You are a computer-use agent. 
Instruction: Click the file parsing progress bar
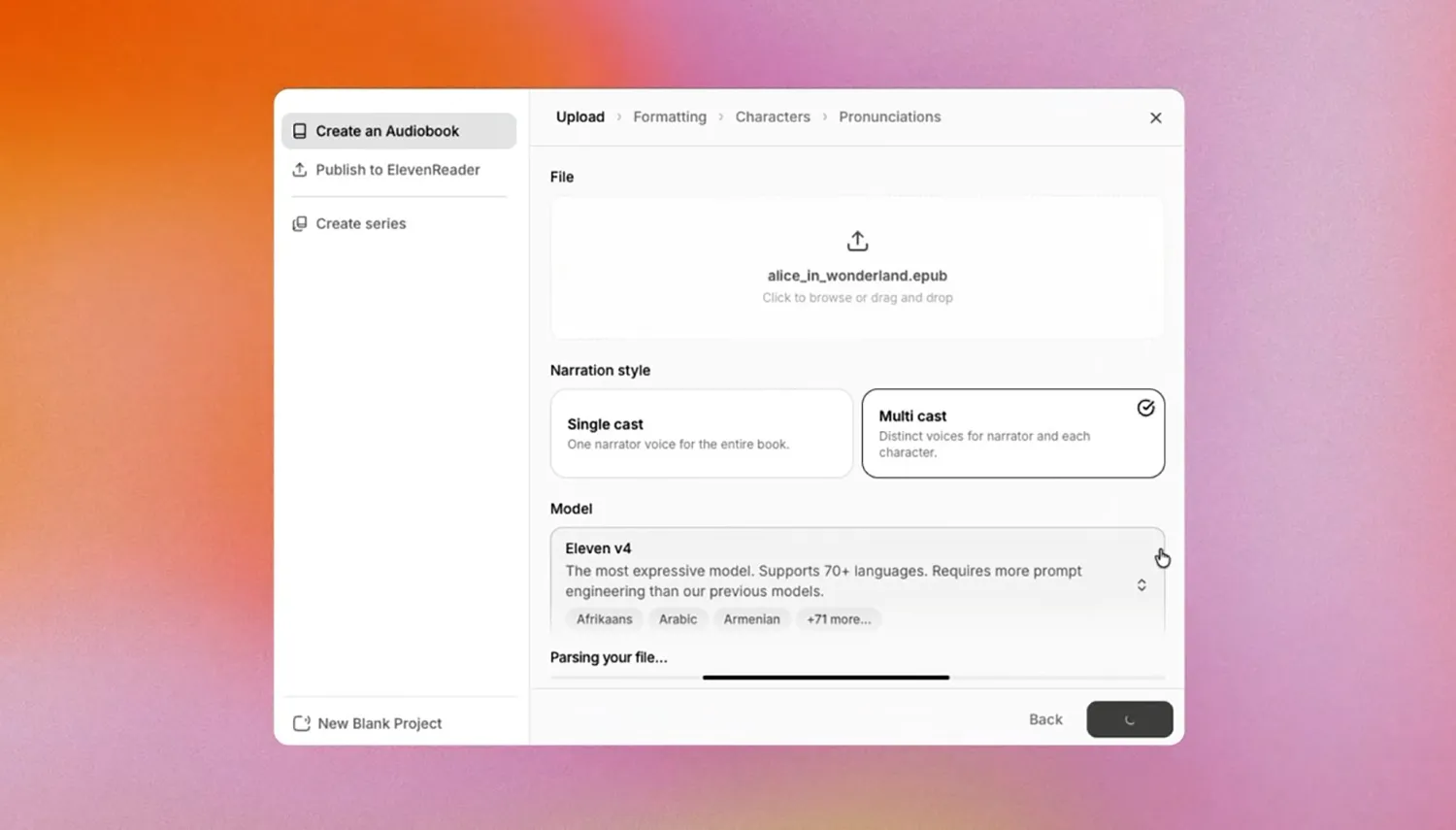click(x=857, y=678)
